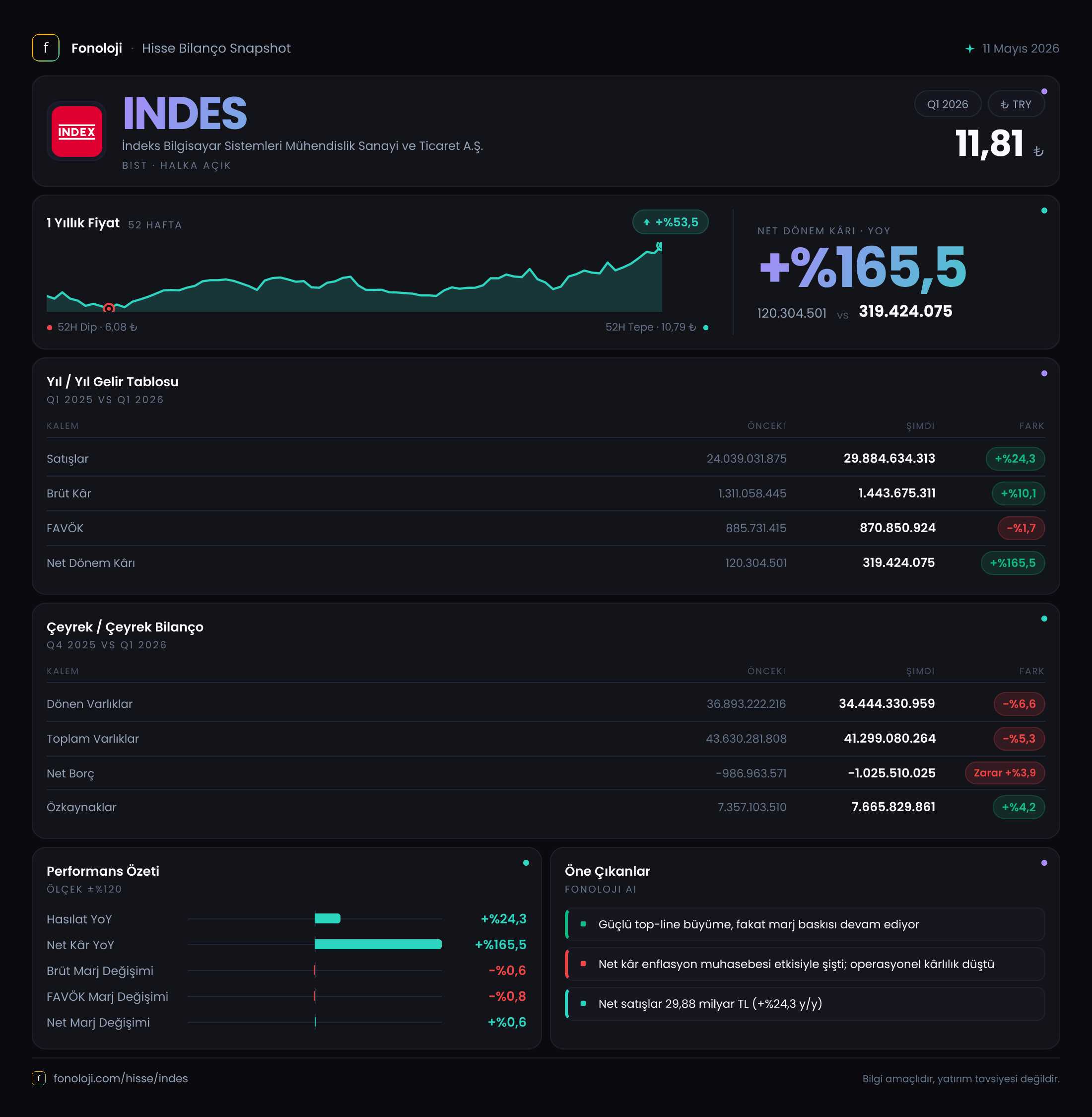Select the Q1 2026 period badge

coord(948,104)
